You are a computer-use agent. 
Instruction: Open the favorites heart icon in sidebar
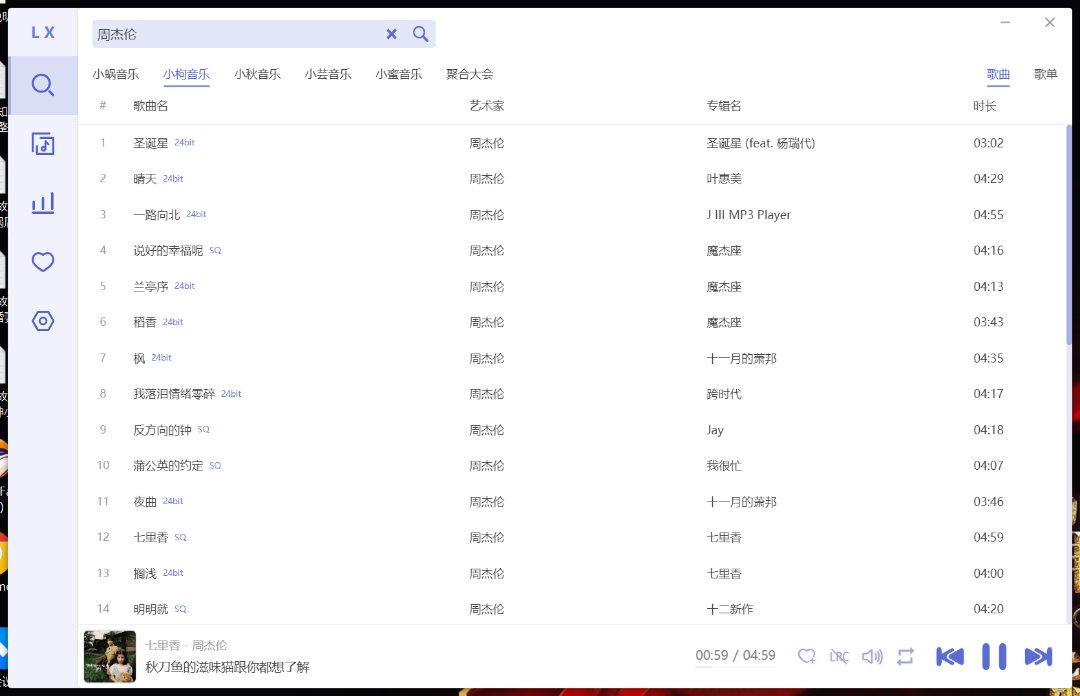42,262
